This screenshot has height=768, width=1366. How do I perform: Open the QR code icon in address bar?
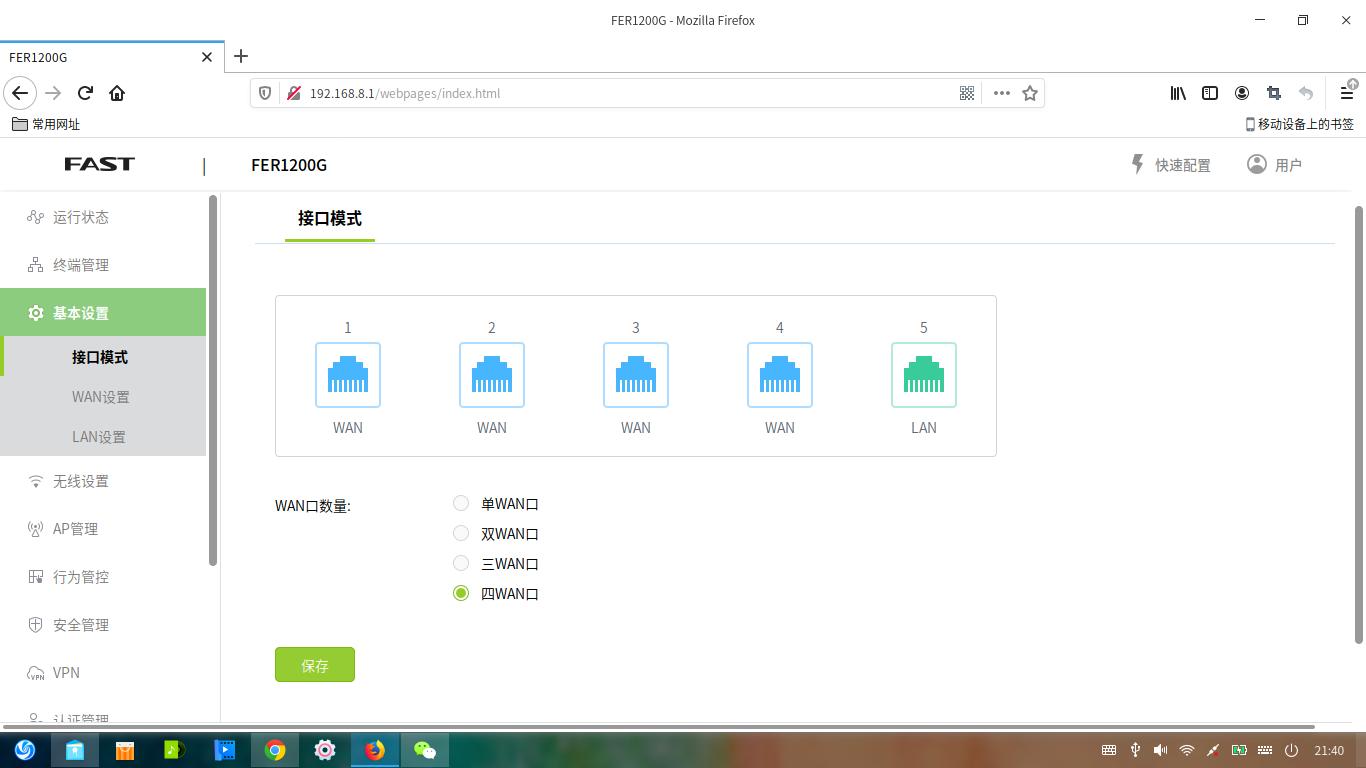point(967,93)
